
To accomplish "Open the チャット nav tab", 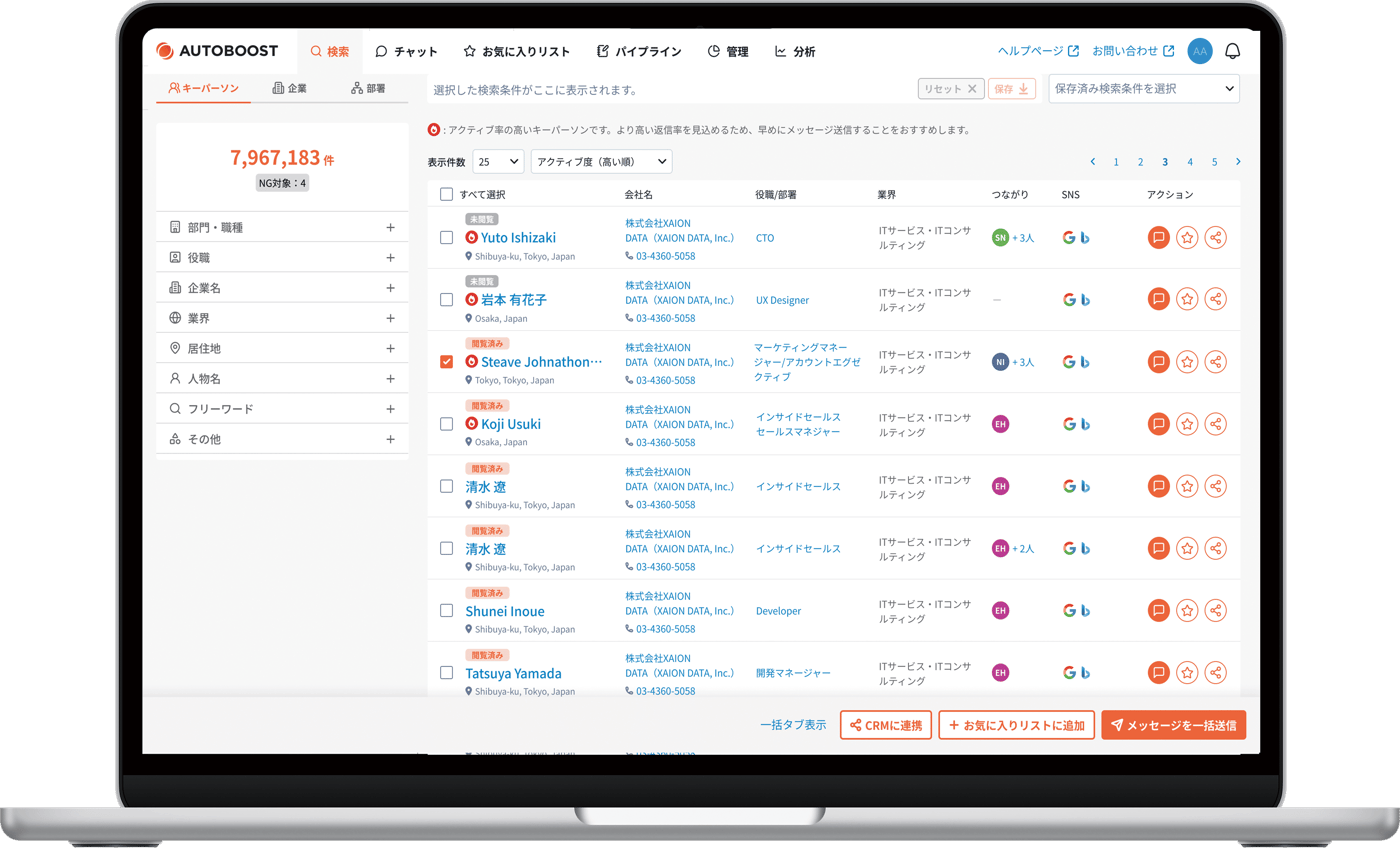I will point(406,51).
